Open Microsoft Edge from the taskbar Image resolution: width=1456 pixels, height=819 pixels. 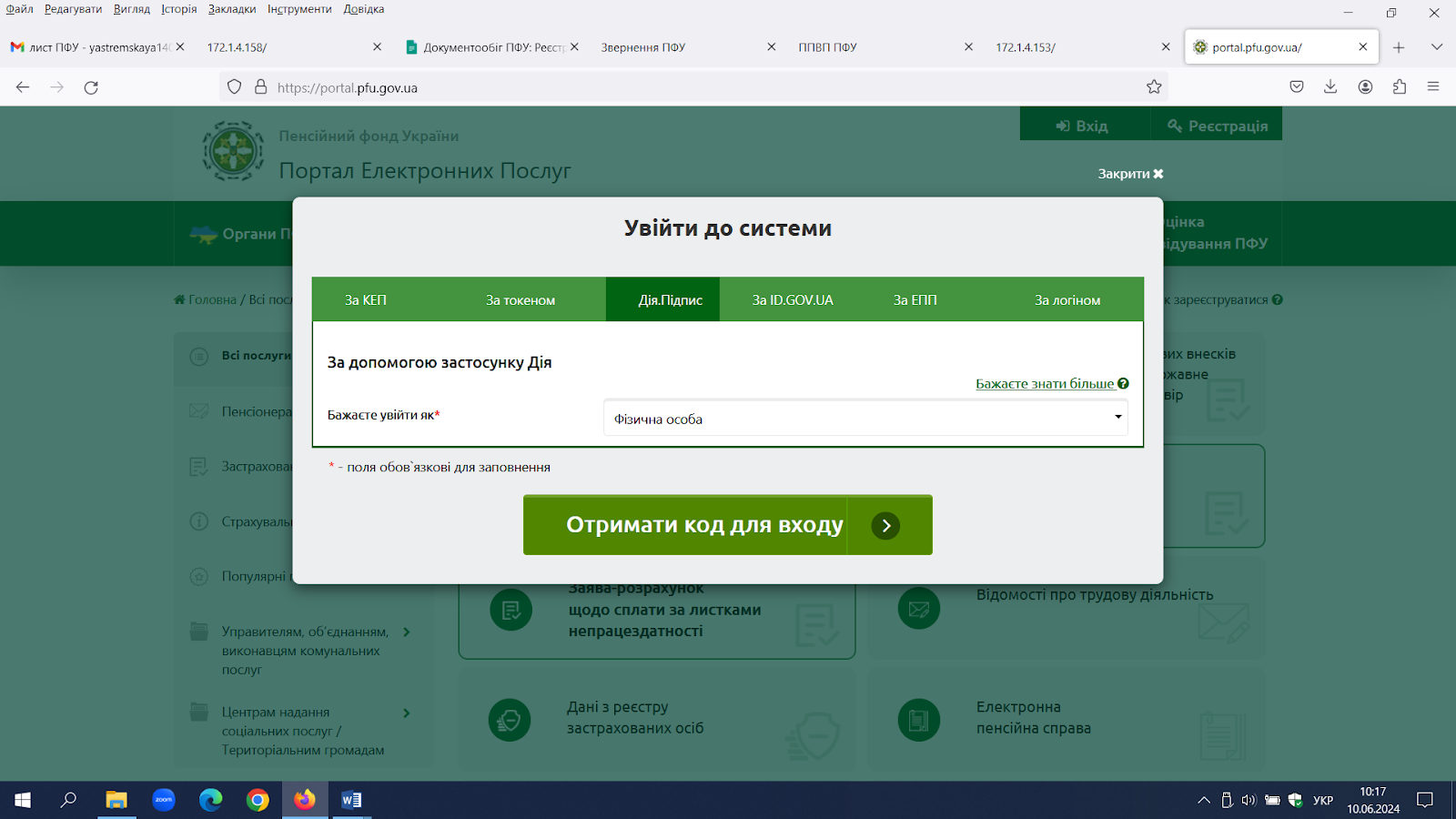211,800
